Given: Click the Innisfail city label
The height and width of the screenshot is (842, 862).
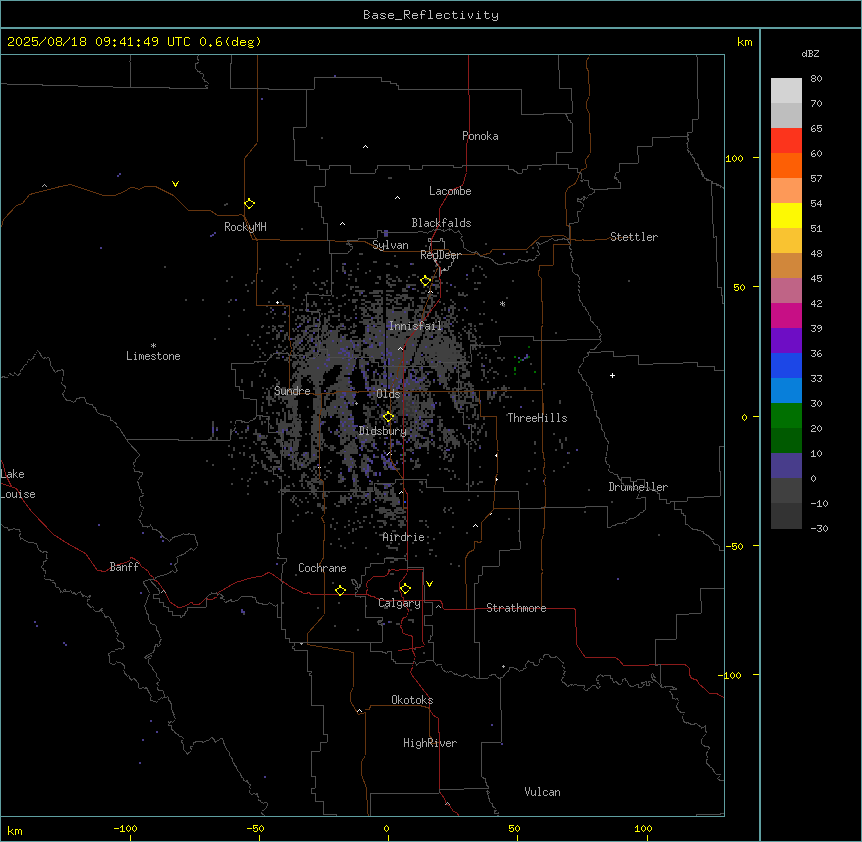Looking at the screenshot, I should coord(415,326).
